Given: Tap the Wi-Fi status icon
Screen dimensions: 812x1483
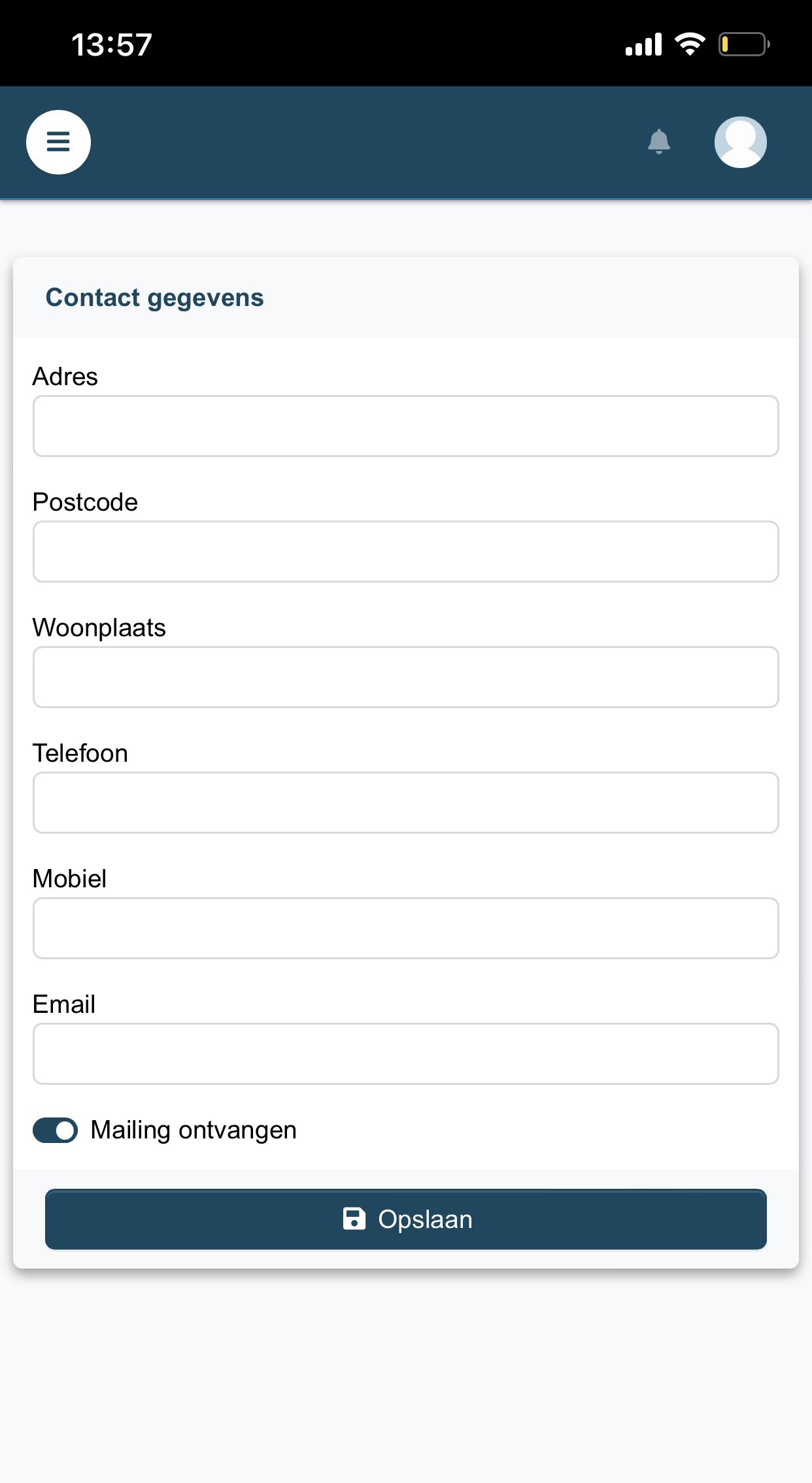Looking at the screenshot, I should click(x=690, y=44).
